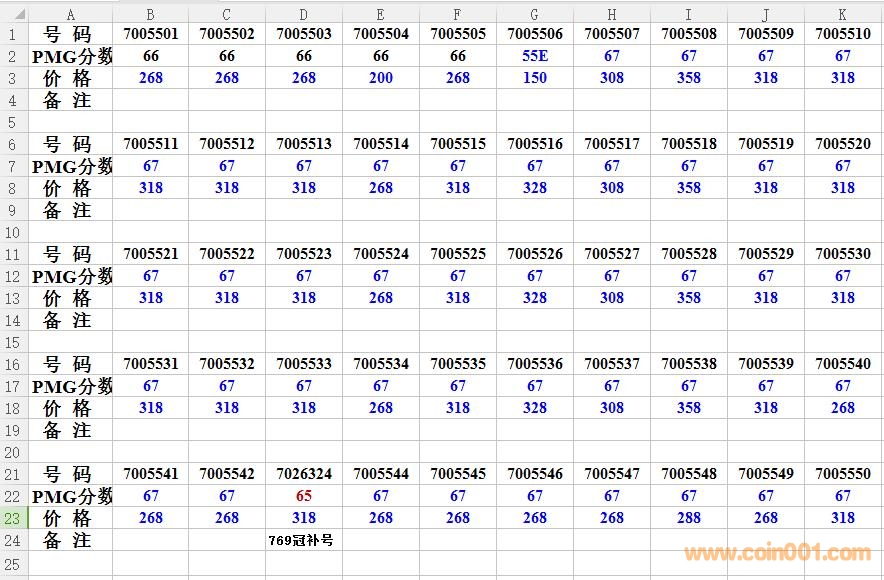Select cell with serial 7026324

(x=304, y=474)
